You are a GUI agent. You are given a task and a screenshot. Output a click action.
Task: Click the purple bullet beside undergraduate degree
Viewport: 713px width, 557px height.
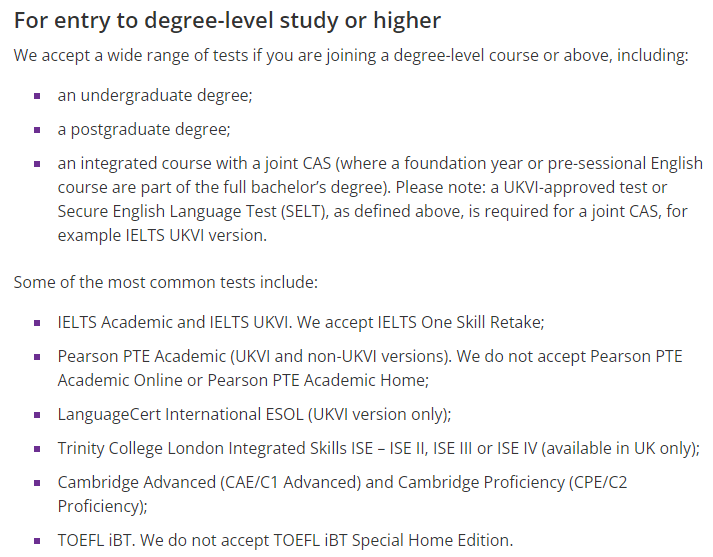point(37,96)
